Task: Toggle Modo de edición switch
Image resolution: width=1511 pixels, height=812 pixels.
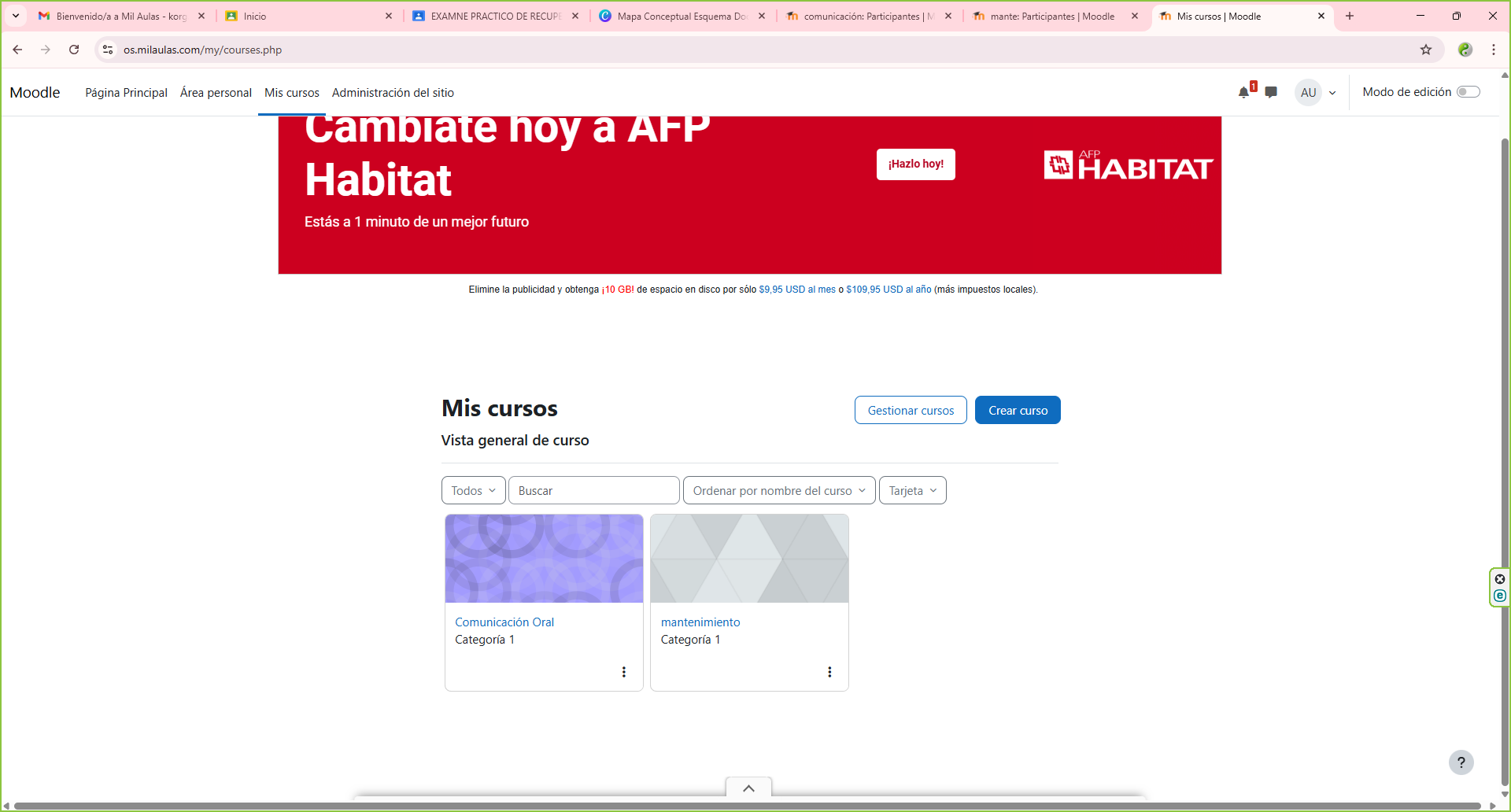Action: coord(1468,92)
